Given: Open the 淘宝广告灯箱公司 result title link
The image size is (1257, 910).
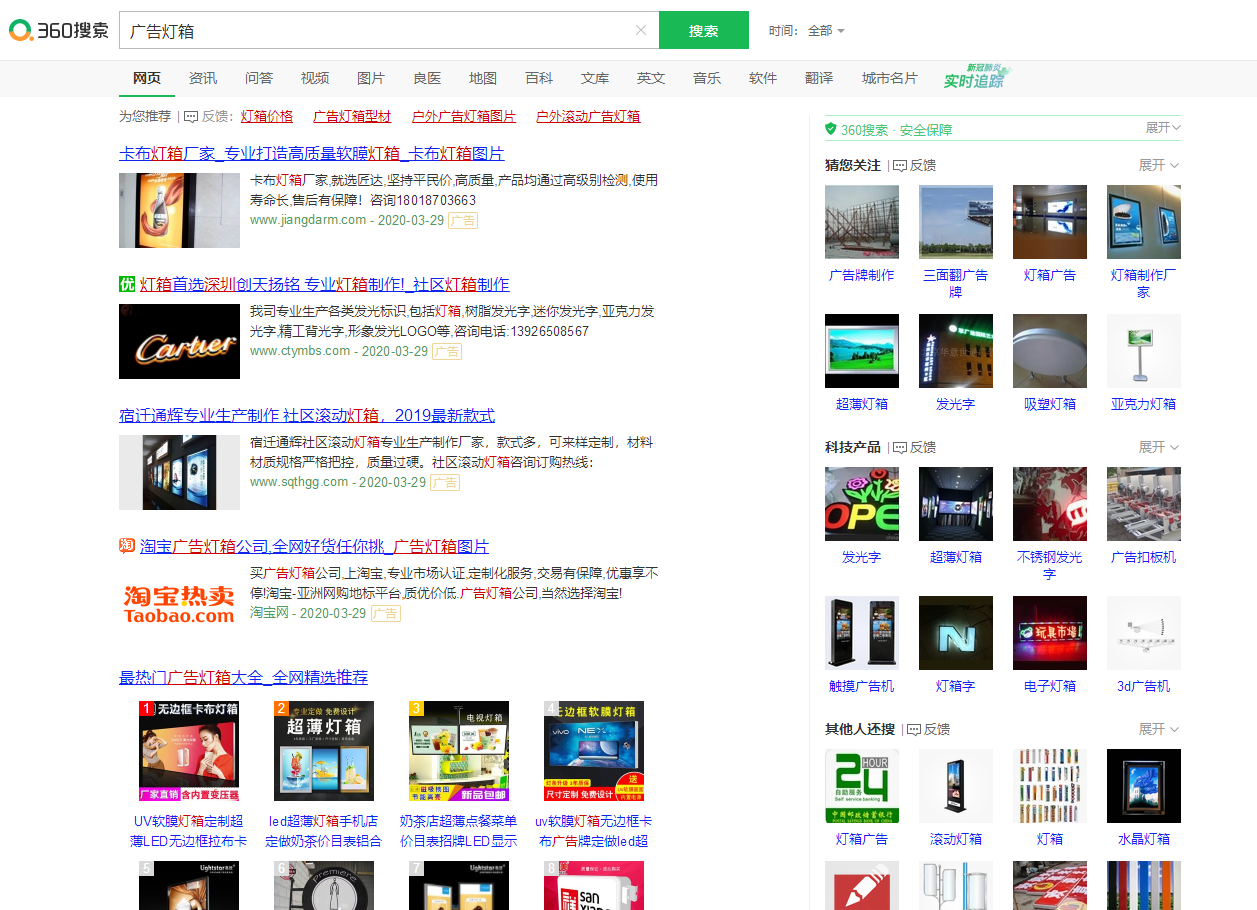Looking at the screenshot, I should pos(314,546).
